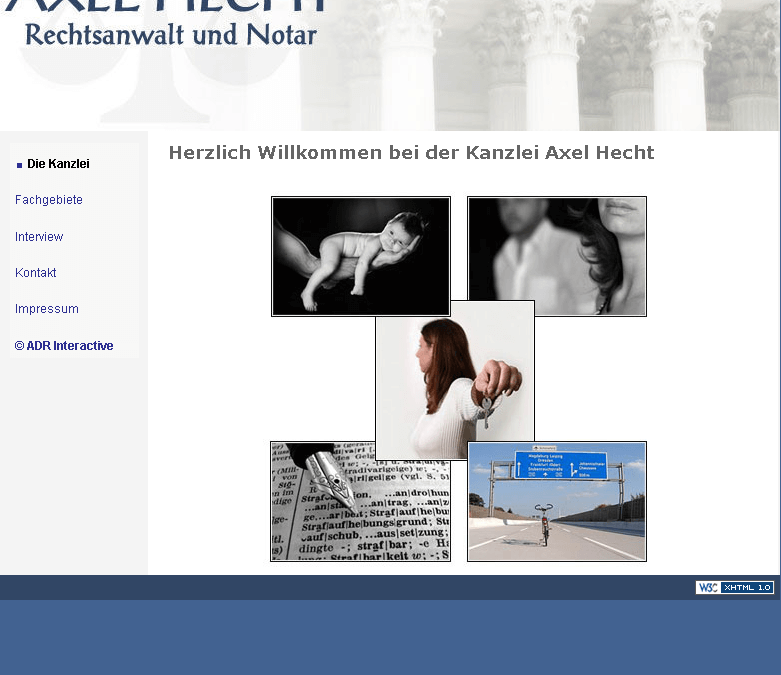Click the W3C XHTML 1.0 badge
Screen dimensions: 781x675
pos(735,587)
